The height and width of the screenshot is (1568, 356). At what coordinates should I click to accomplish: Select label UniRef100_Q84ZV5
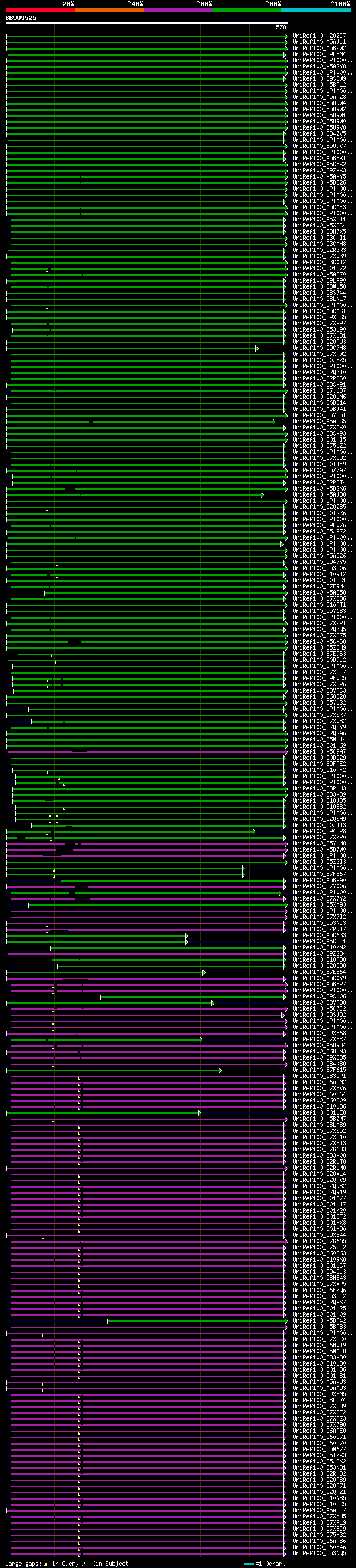(319, 133)
